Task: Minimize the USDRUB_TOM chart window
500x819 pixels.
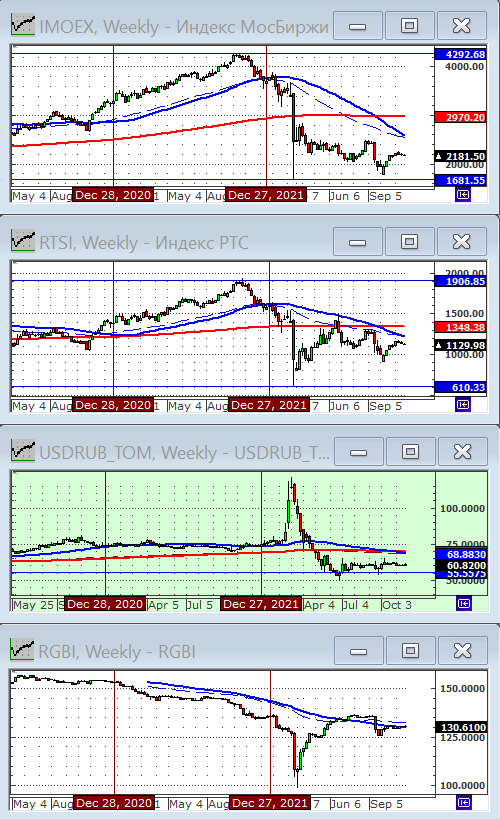Action: coord(358,452)
